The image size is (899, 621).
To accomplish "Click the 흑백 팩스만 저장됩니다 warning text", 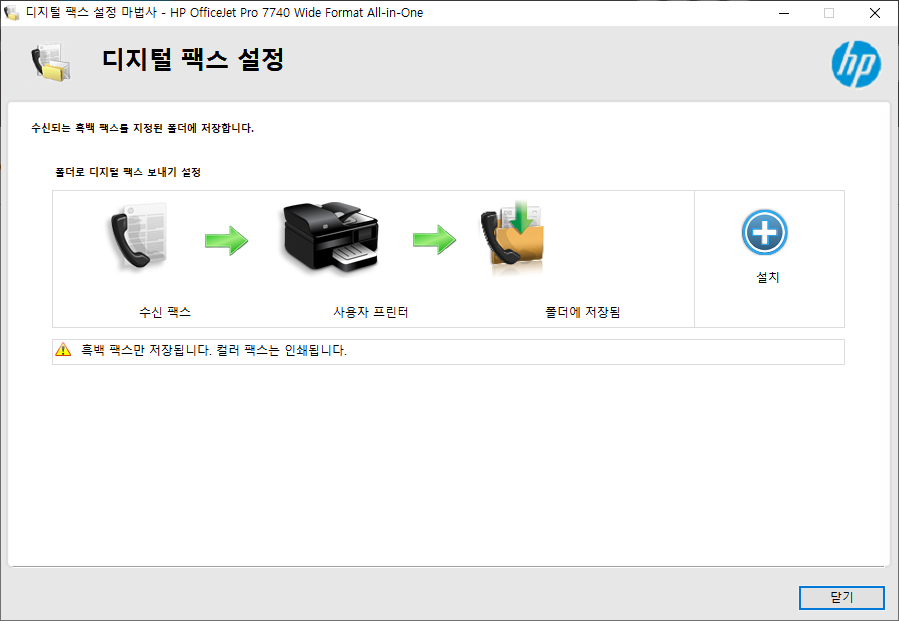I will [x=214, y=350].
